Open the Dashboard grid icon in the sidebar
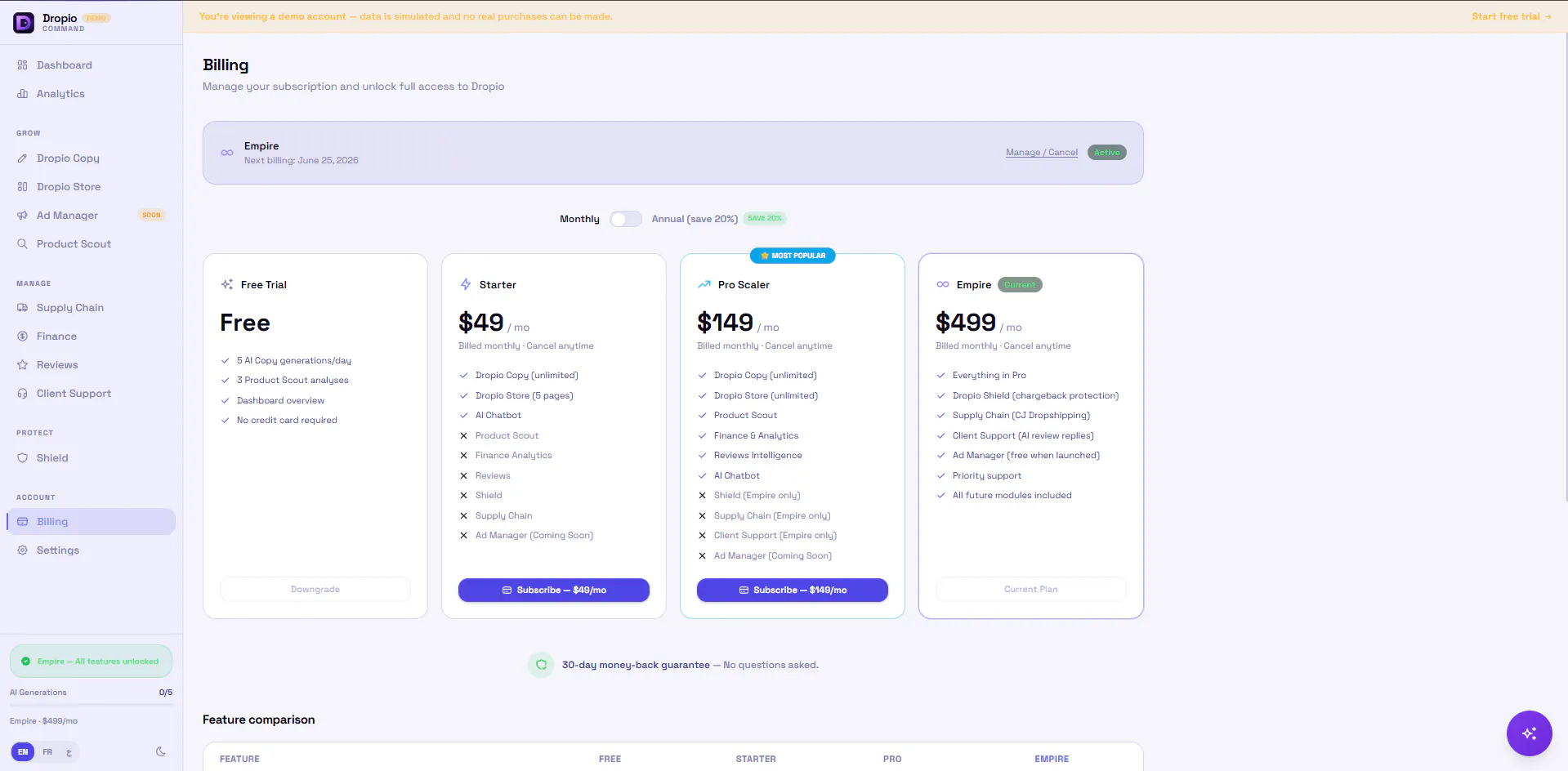Screen dimensions: 1568x771 click(x=23, y=65)
